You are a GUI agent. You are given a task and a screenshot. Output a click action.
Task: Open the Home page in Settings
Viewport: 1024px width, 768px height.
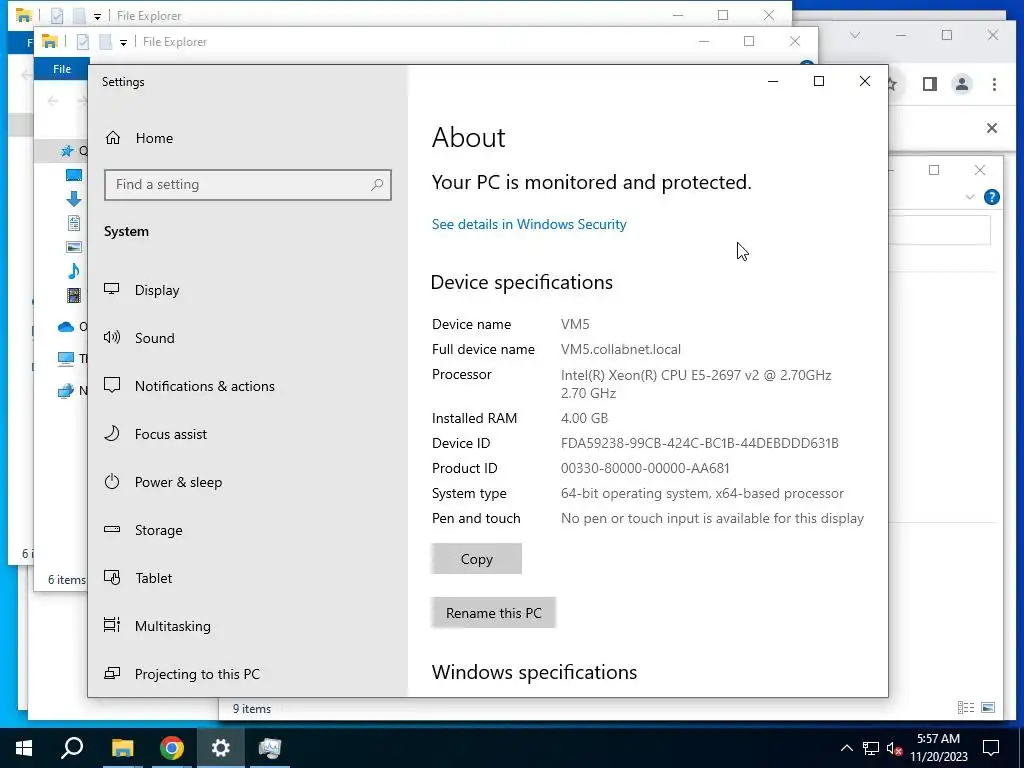[x=154, y=138]
